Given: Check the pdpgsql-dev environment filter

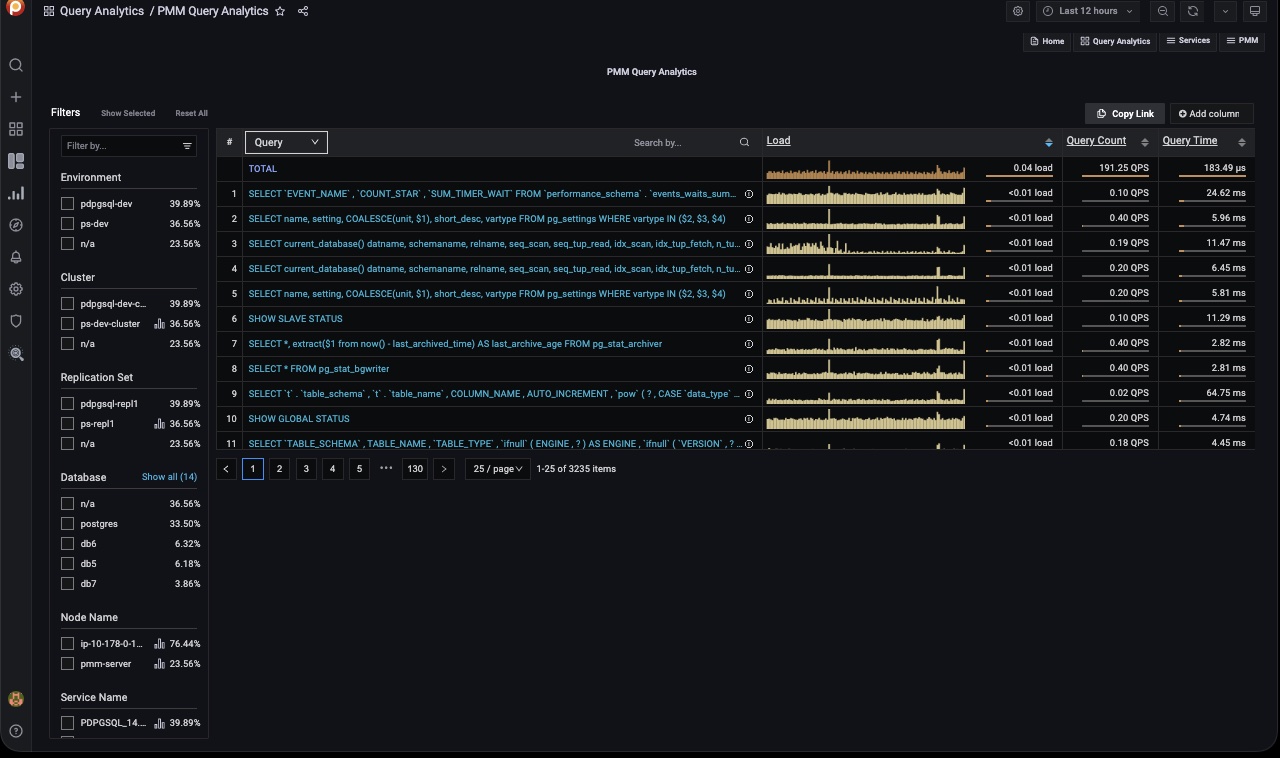Looking at the screenshot, I should click(67, 204).
